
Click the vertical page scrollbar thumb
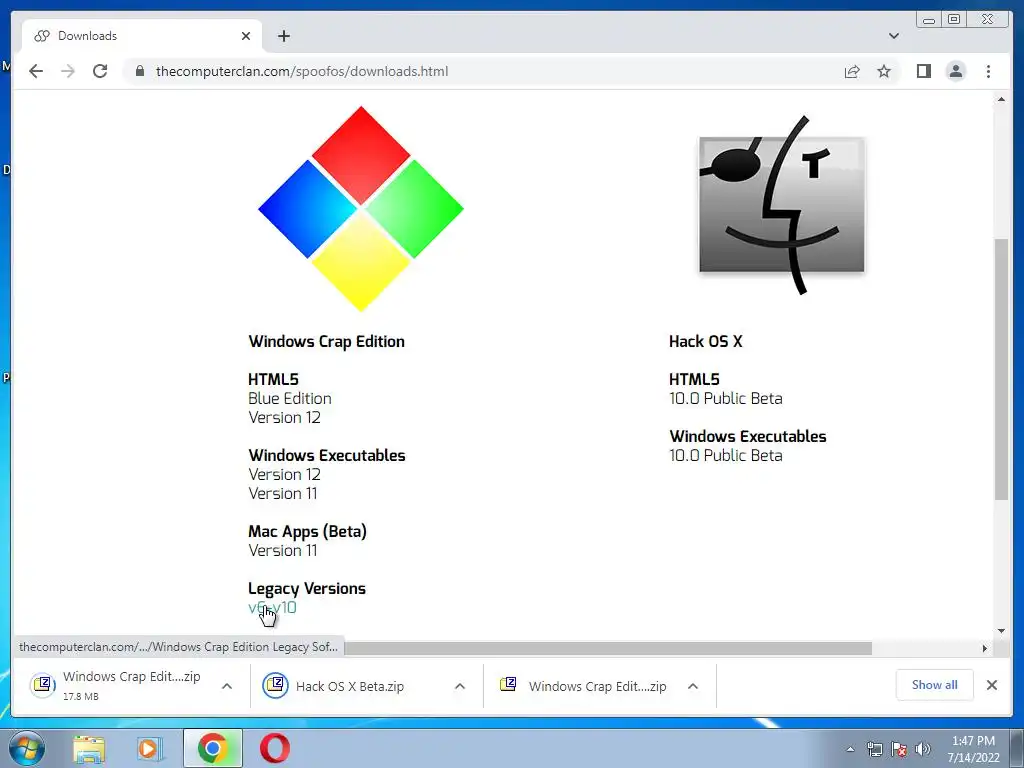1001,370
